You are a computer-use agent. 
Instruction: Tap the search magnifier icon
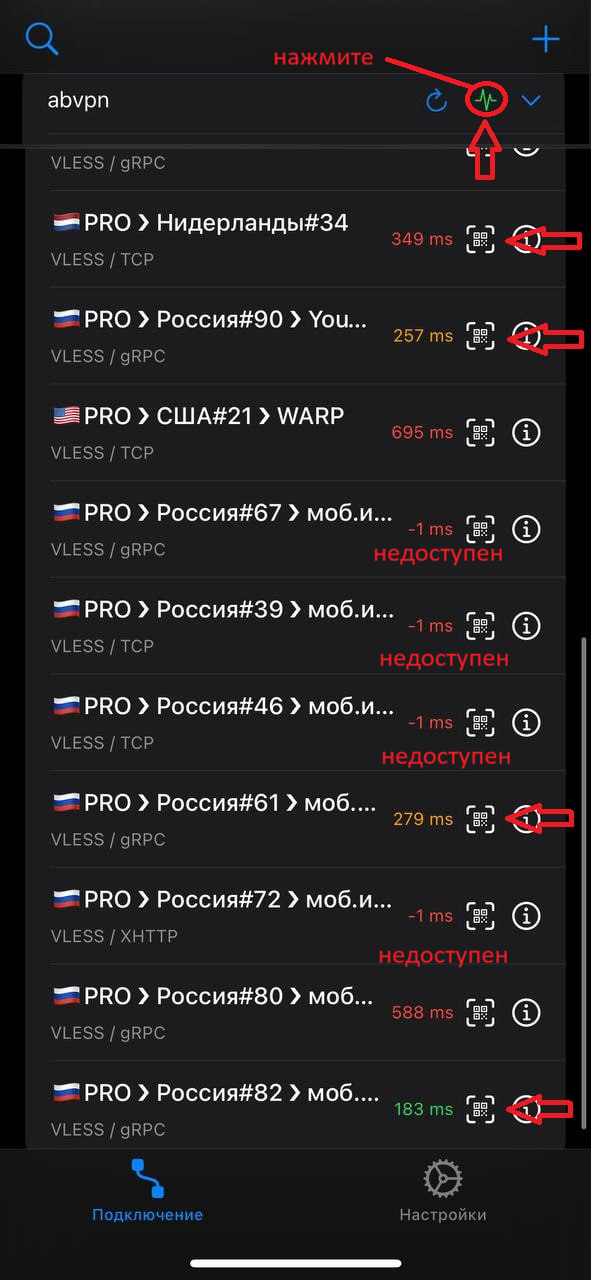pyautogui.click(x=42, y=39)
